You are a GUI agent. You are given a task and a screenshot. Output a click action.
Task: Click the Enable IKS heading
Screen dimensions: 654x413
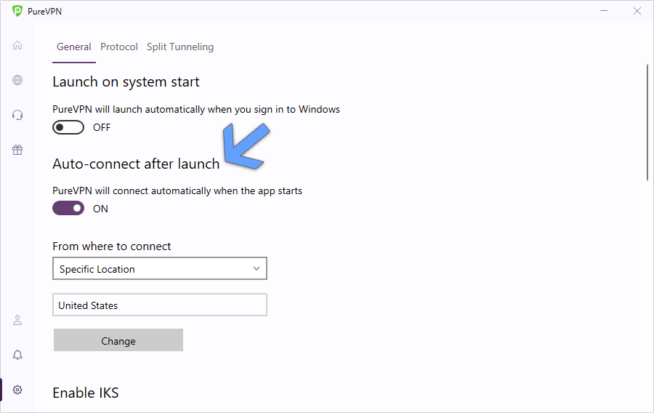(86, 393)
